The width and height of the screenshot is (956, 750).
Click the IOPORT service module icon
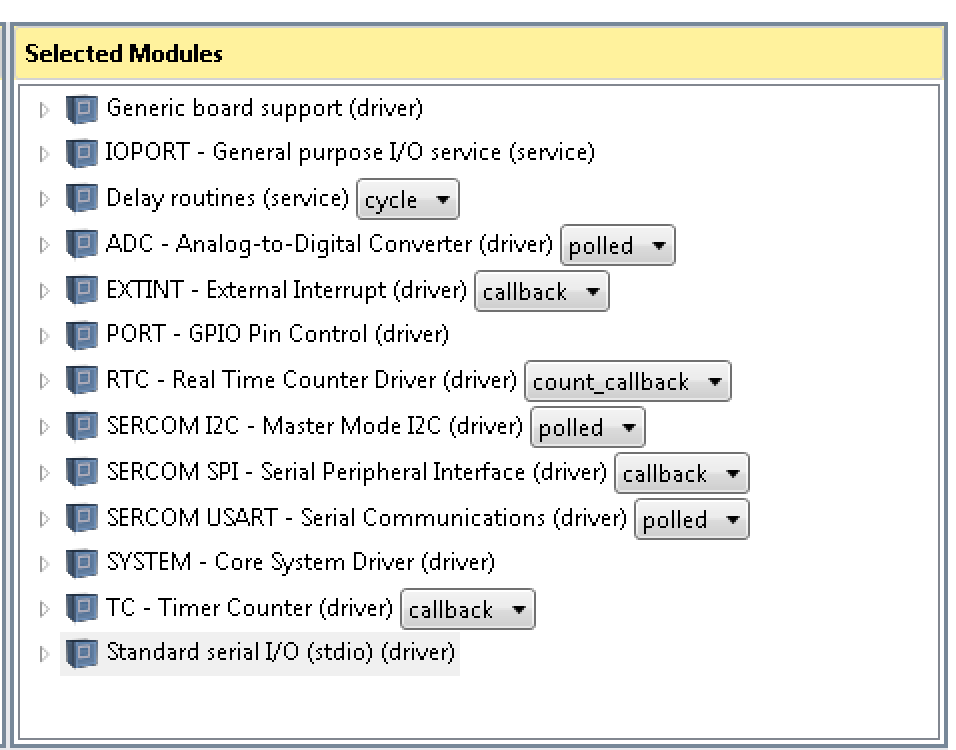(x=82, y=153)
